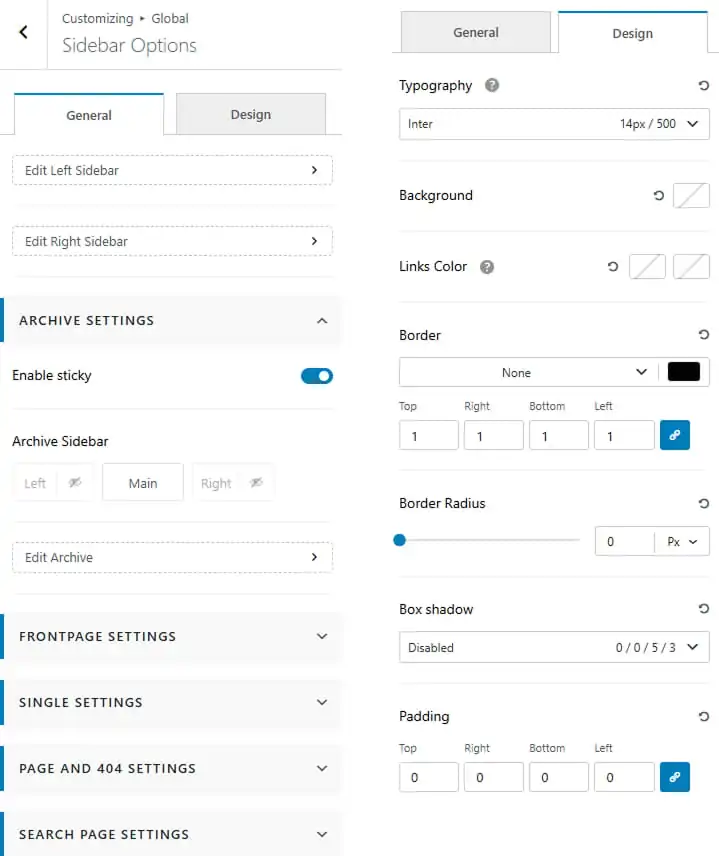Expand the Frontpage Settings section
Viewport: 719px width, 856px height.
coord(172,637)
